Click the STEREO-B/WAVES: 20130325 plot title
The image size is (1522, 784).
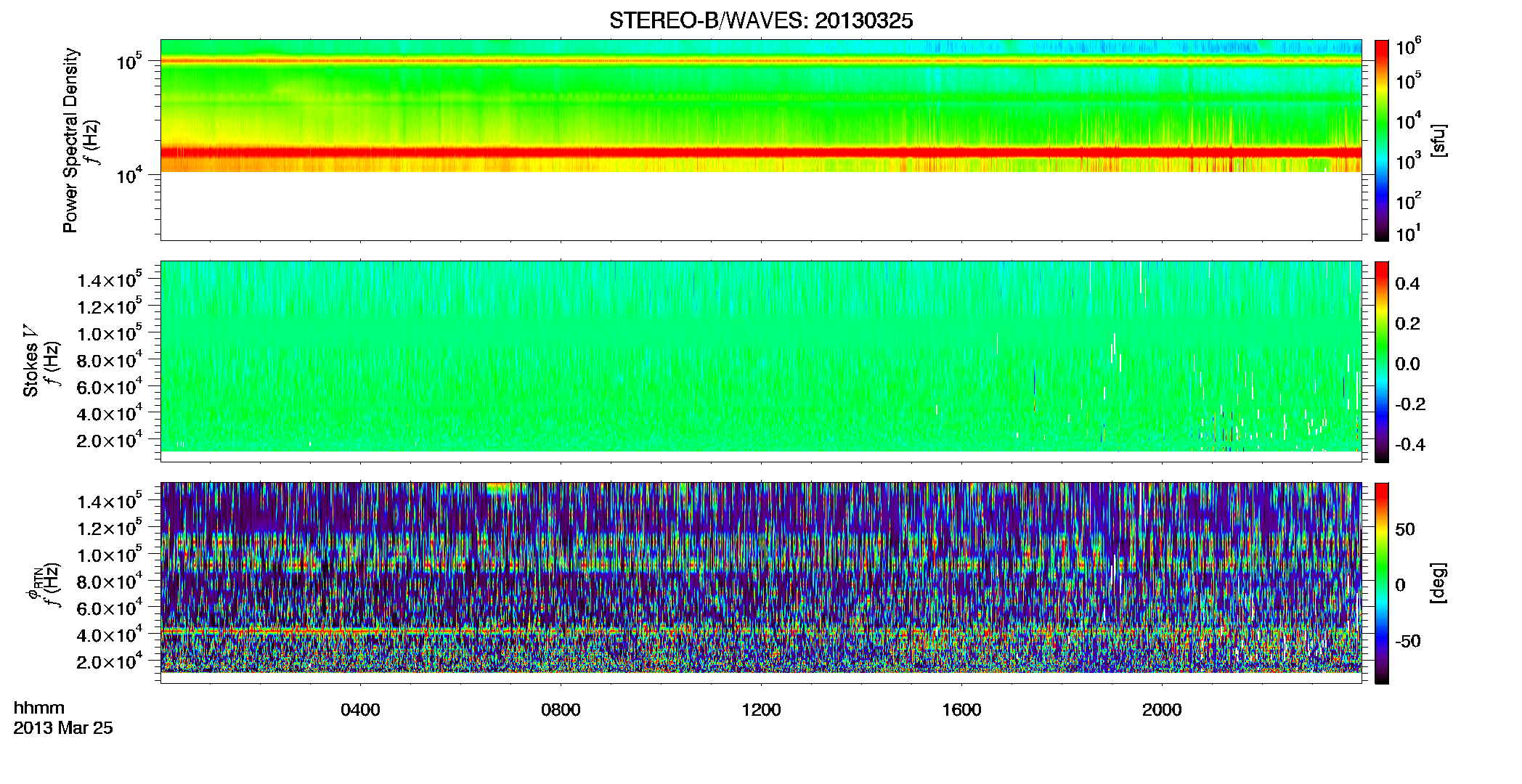pyautogui.click(x=761, y=21)
